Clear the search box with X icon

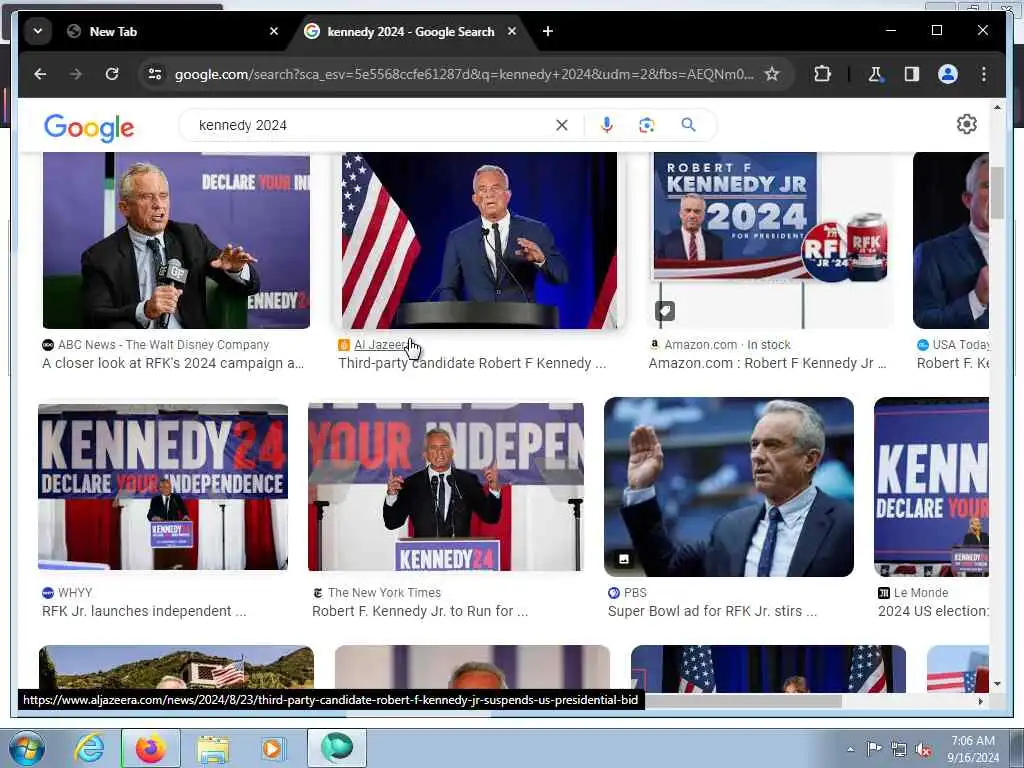point(562,125)
